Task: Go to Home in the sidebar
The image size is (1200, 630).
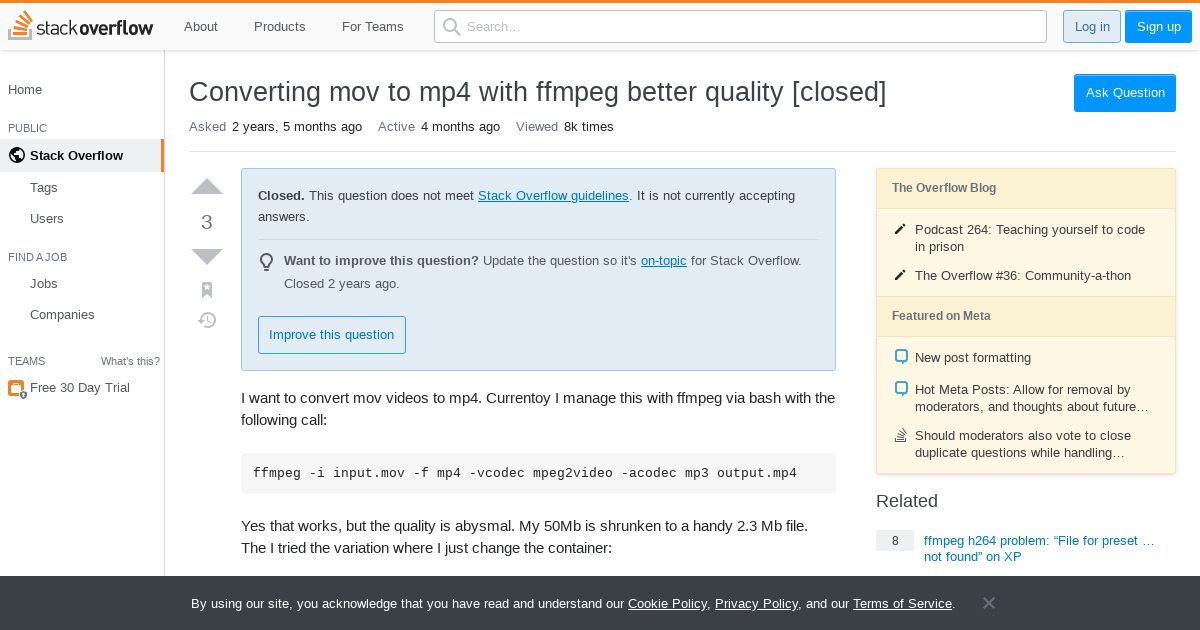Action: (x=25, y=90)
